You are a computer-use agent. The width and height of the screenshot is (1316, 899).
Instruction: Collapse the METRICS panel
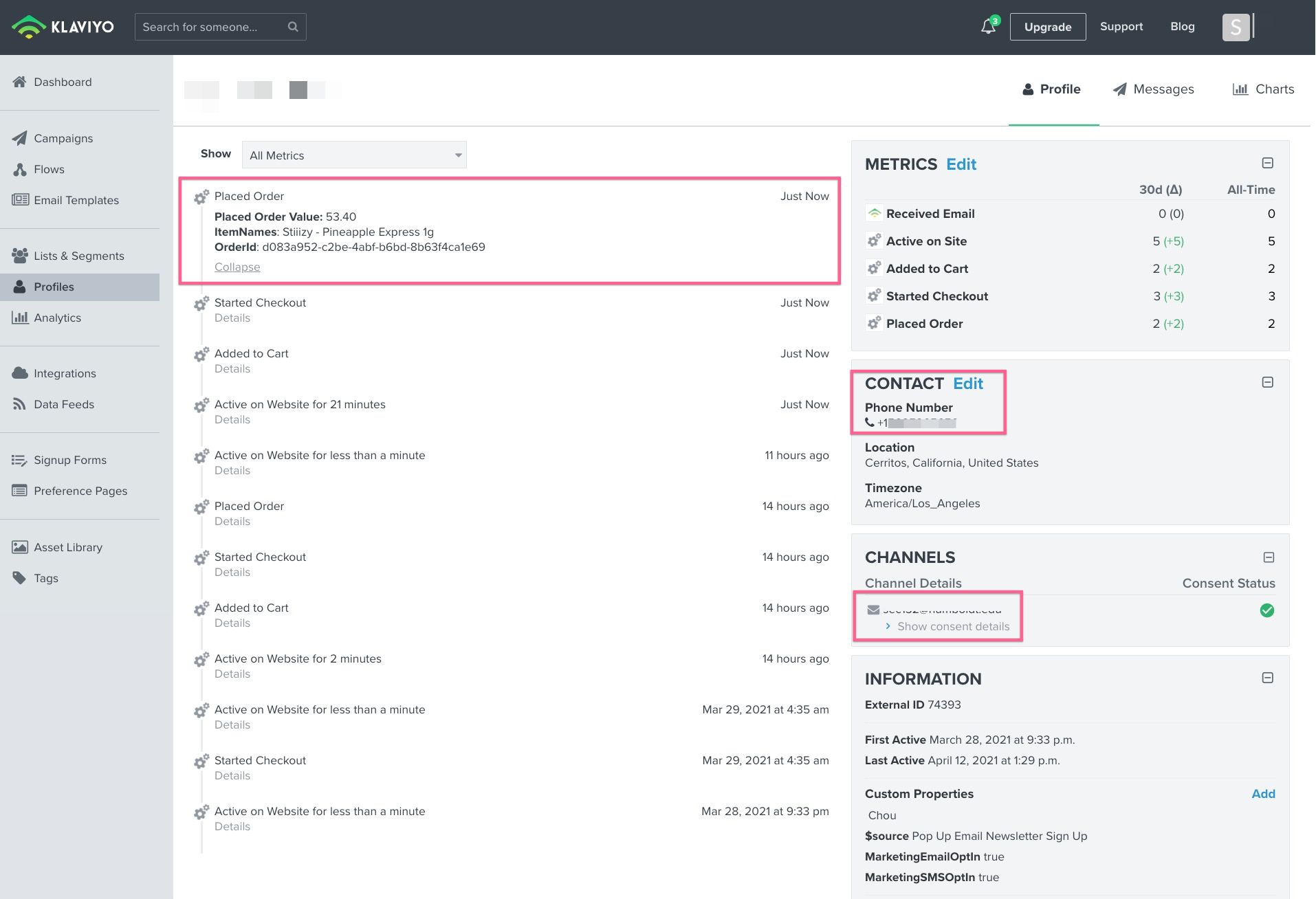(1267, 163)
